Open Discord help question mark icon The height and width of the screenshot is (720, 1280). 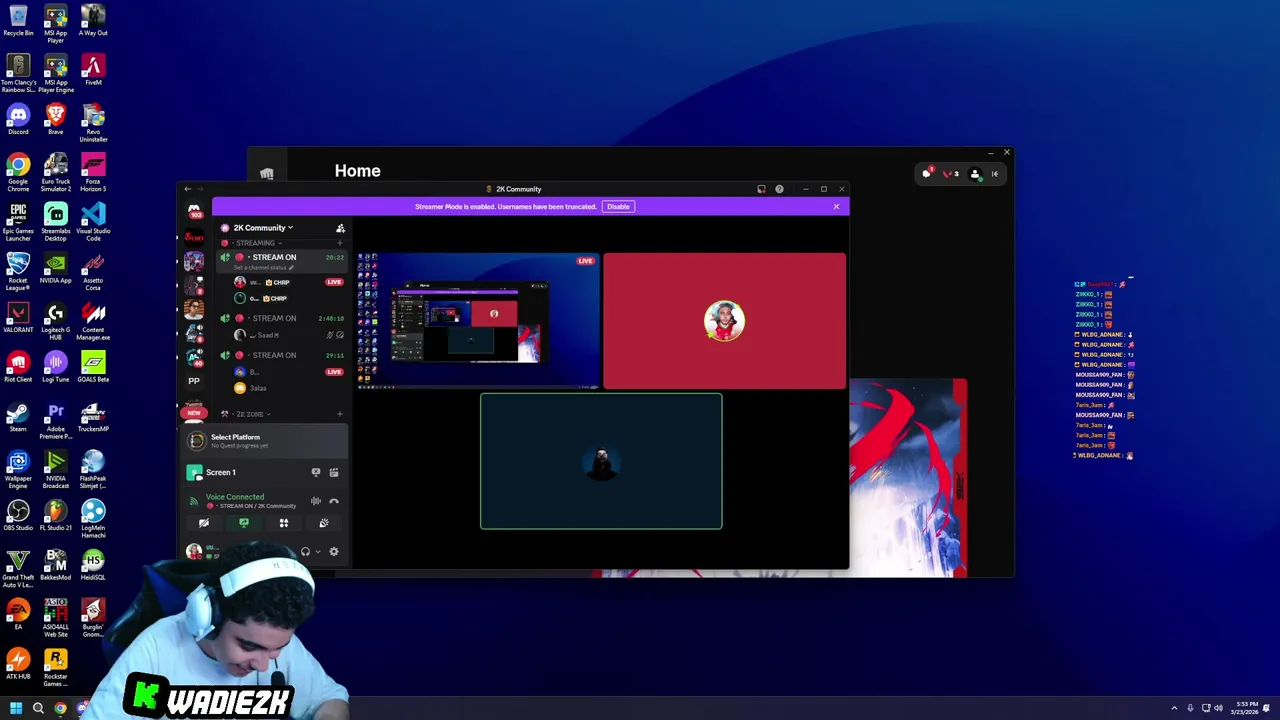[779, 189]
